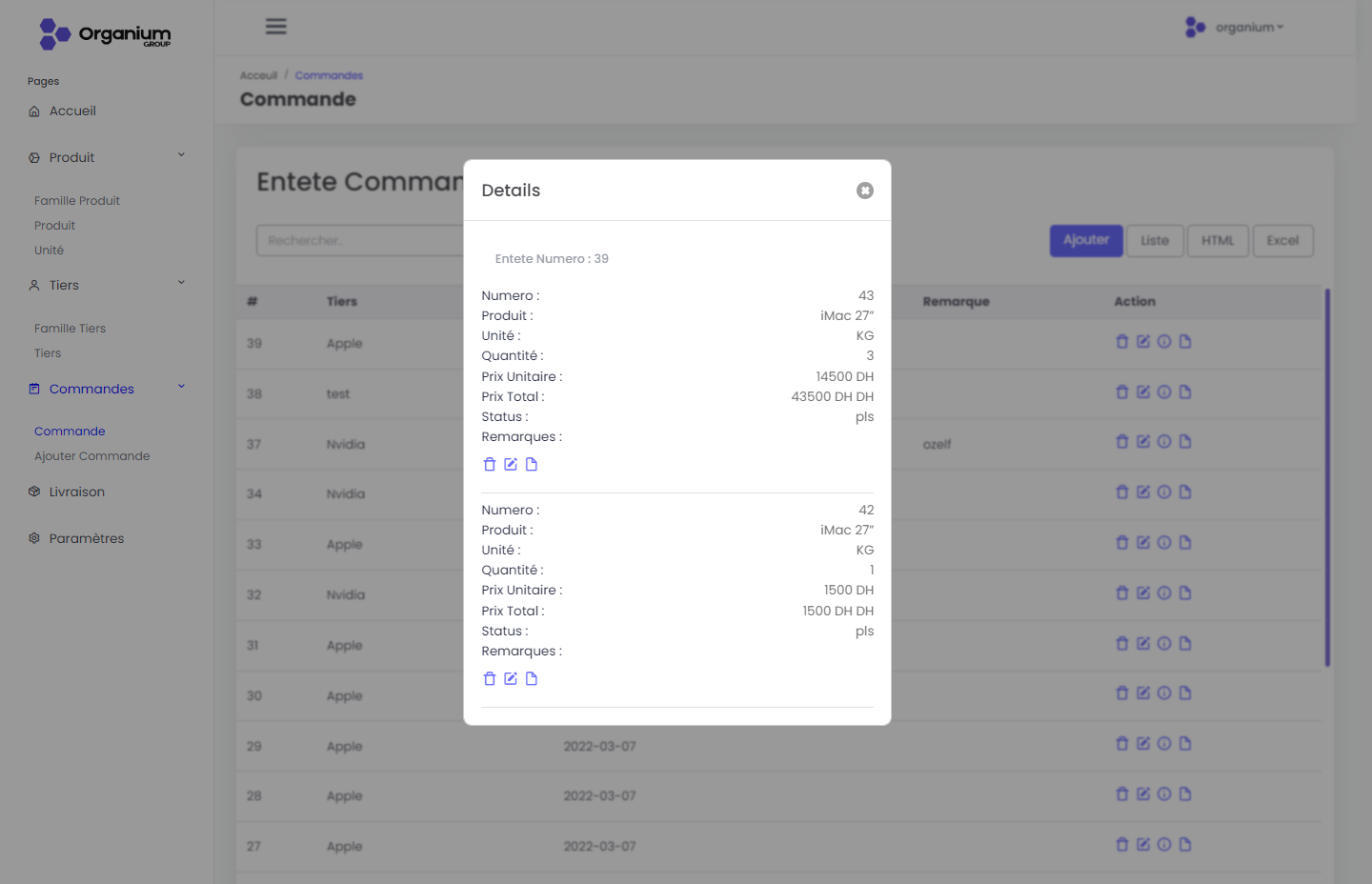Open the organium user dropdown
This screenshot has width=1372, height=884.
(x=1235, y=28)
